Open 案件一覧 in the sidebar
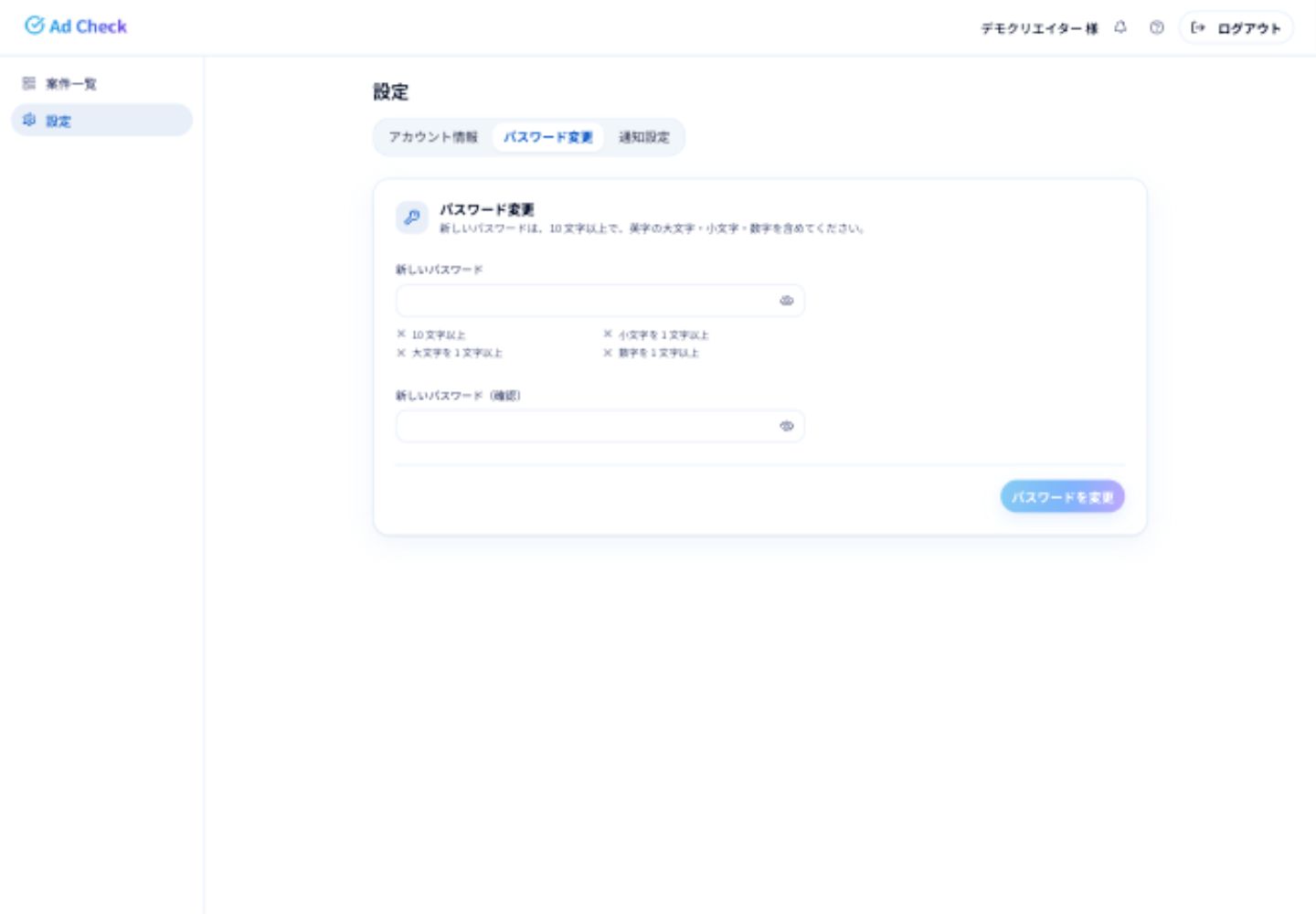Screen dimensions: 1316x914 pos(101,83)
